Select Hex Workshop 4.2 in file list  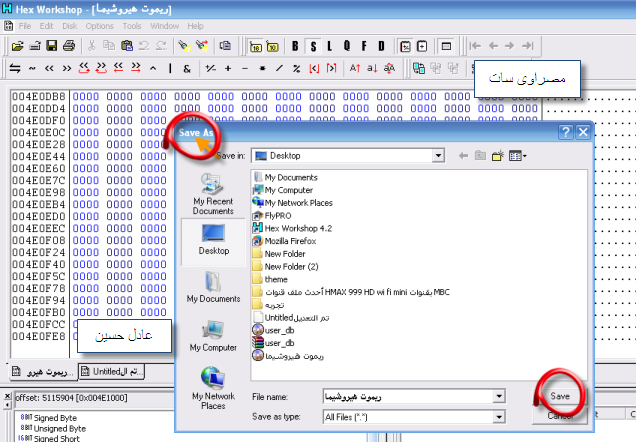[292, 228]
